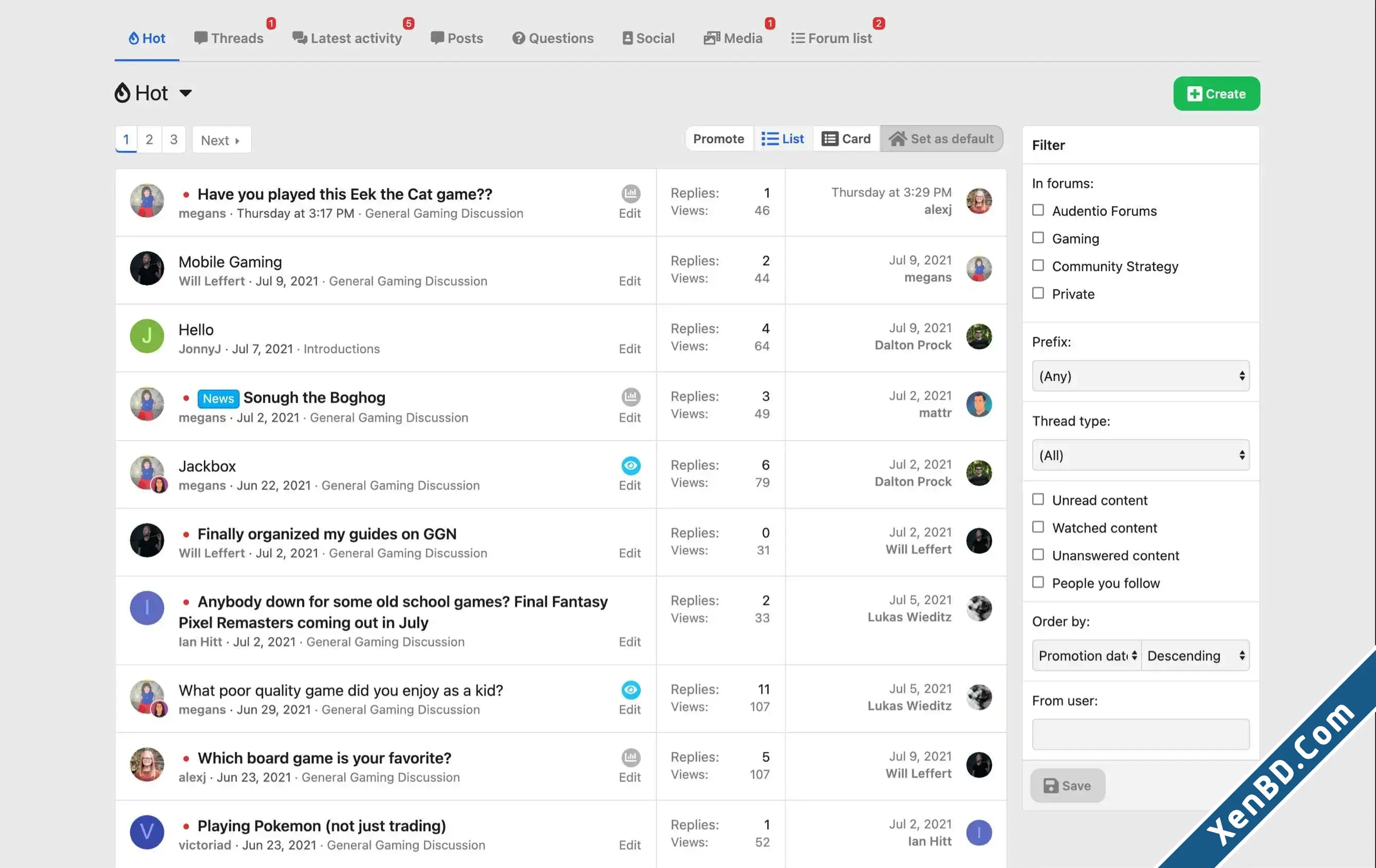Image resolution: width=1376 pixels, height=868 pixels.
Task: Open Lukas Wieditz avatar on Final Fantasy thread
Action: coord(978,609)
